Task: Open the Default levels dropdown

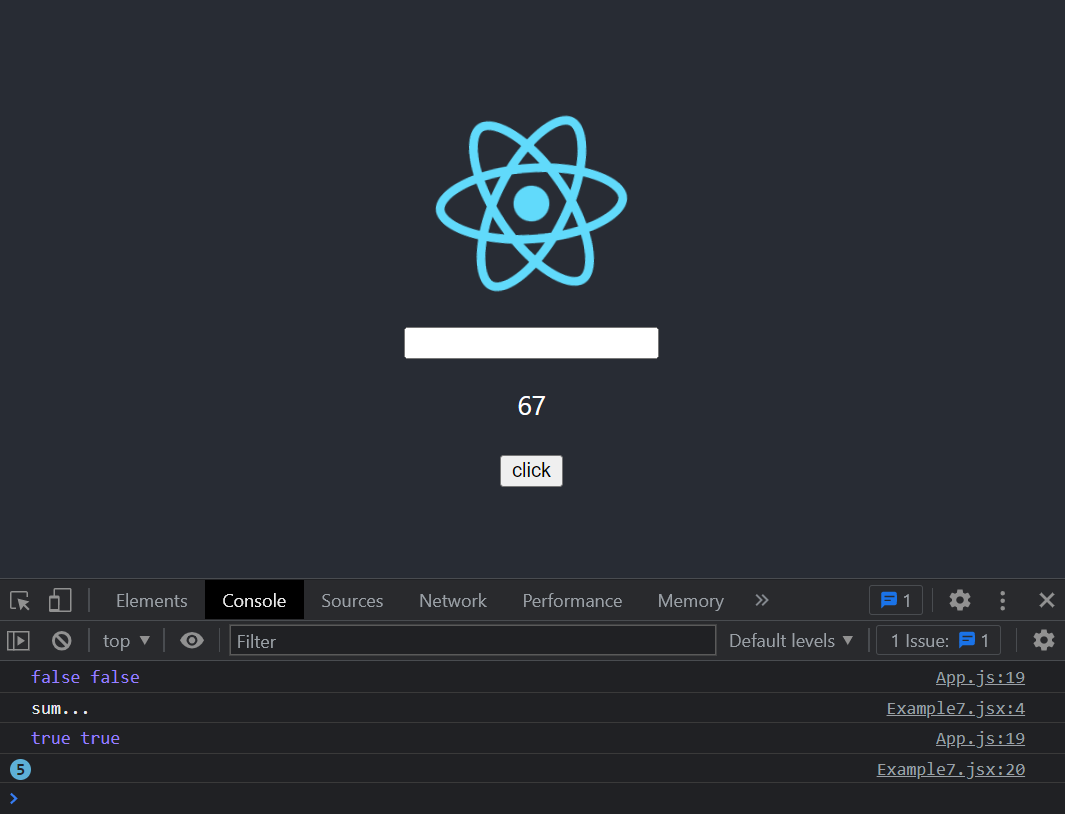Action: coord(791,640)
